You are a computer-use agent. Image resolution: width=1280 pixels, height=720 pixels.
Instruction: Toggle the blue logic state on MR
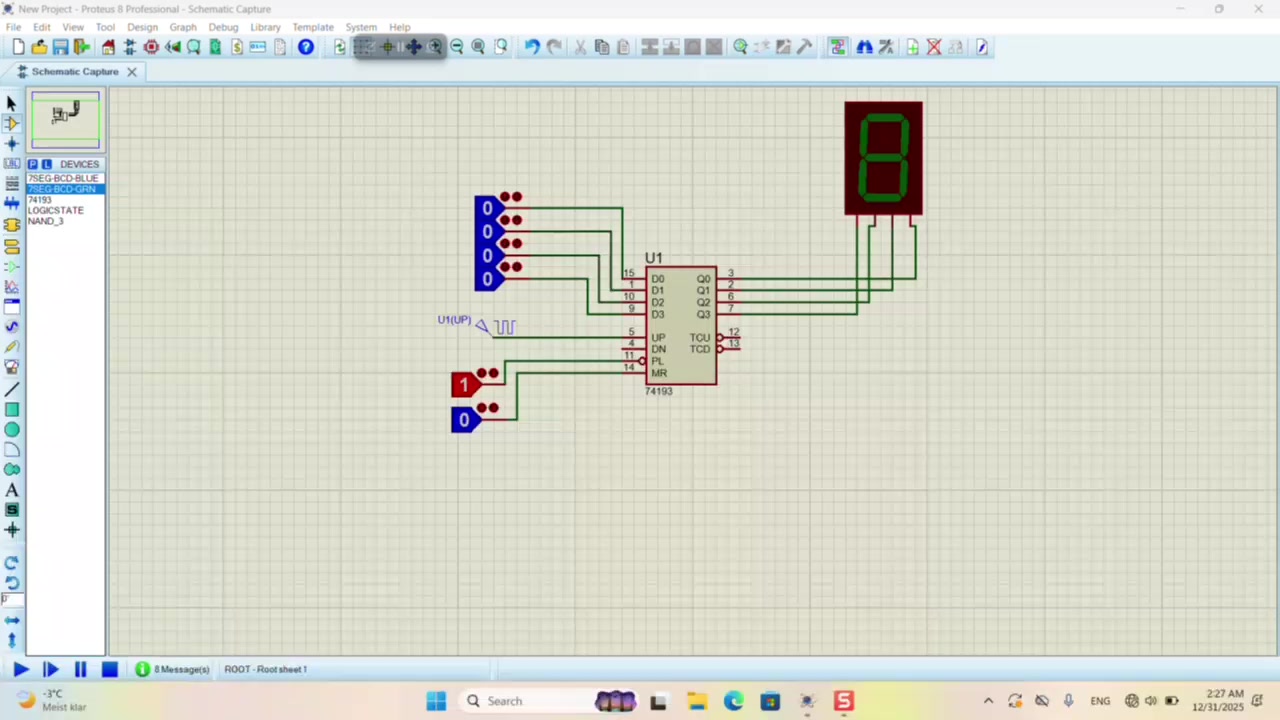click(464, 421)
